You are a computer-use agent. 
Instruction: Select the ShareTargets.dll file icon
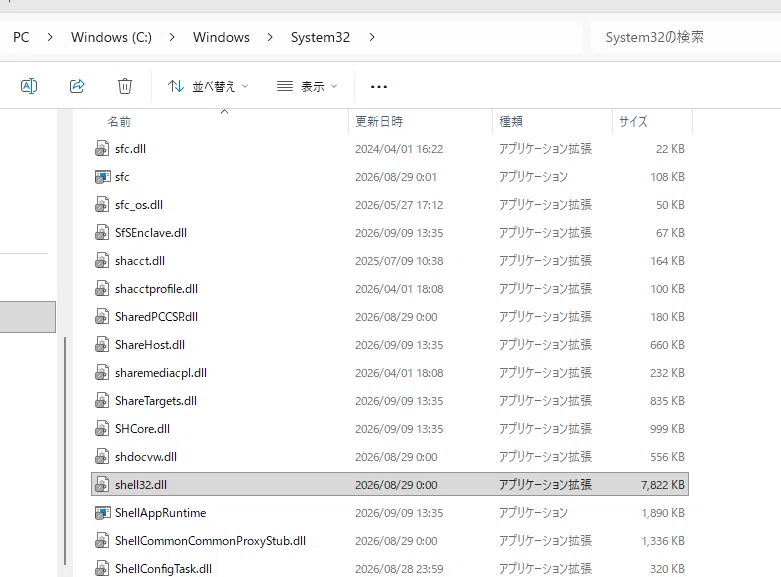(x=102, y=401)
